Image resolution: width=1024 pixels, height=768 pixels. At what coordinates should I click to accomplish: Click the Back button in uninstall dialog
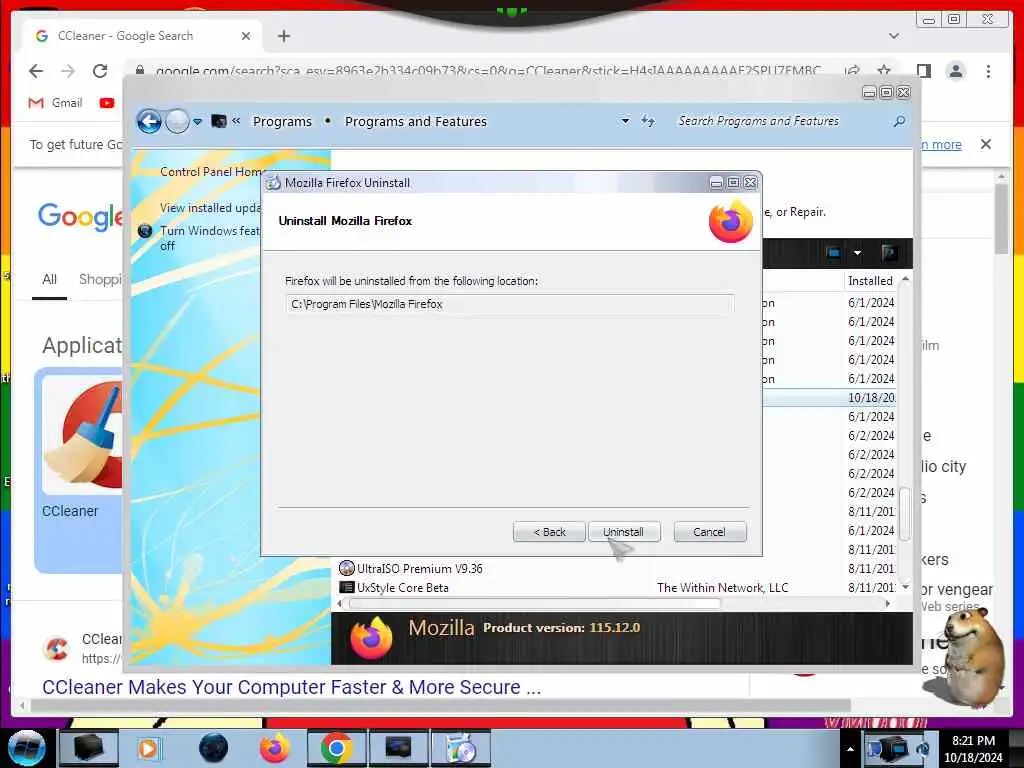pos(549,532)
